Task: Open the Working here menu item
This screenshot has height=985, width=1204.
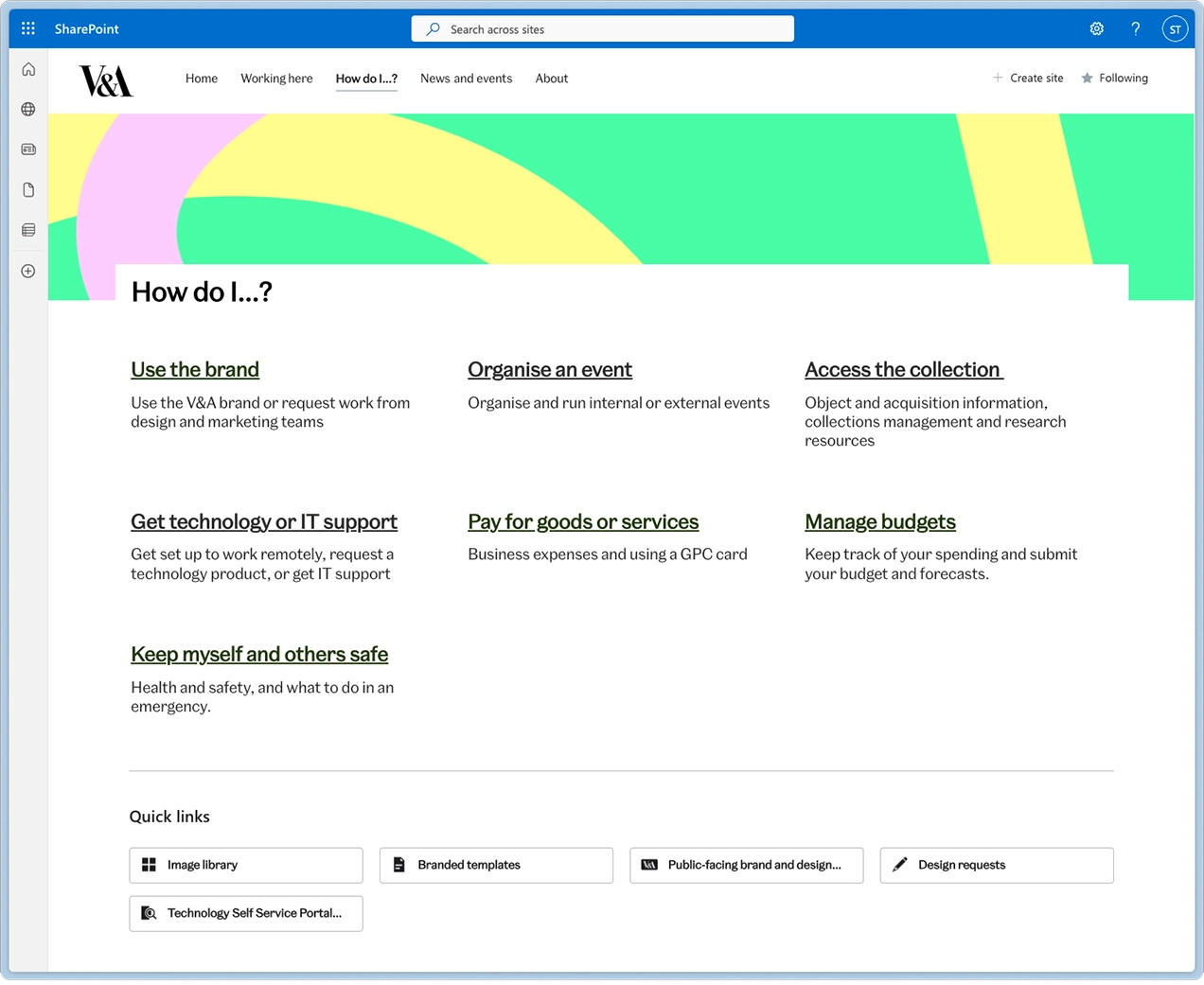Action: tap(276, 79)
